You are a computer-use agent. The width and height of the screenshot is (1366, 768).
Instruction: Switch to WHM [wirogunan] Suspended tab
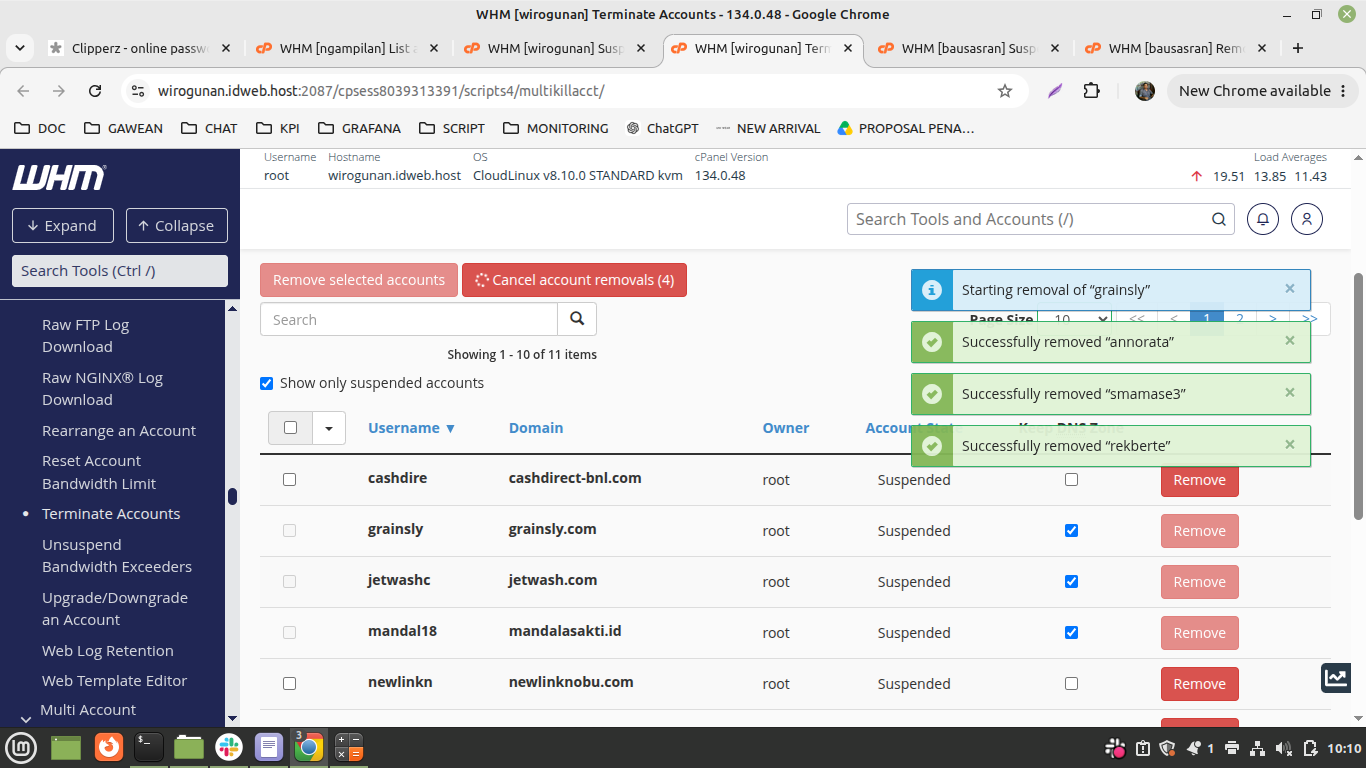[x=553, y=48]
